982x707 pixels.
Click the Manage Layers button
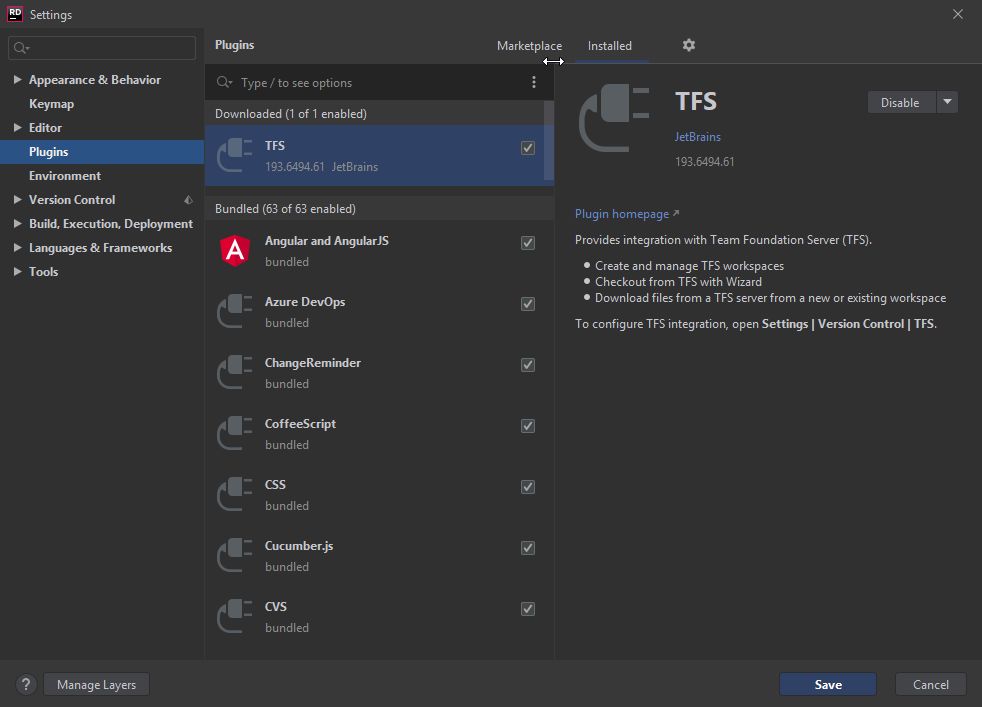point(96,684)
